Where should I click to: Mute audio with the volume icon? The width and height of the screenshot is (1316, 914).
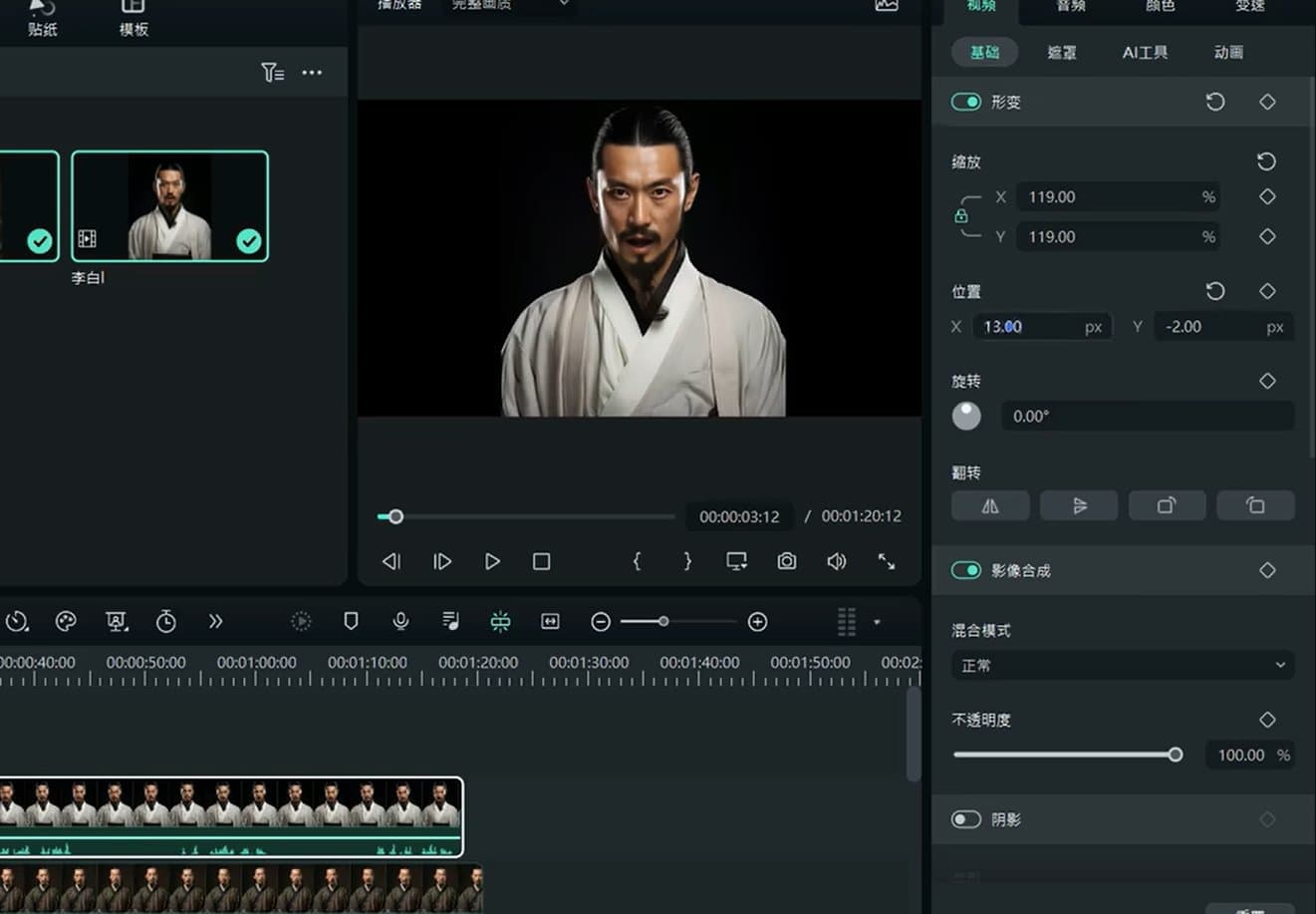tap(837, 561)
